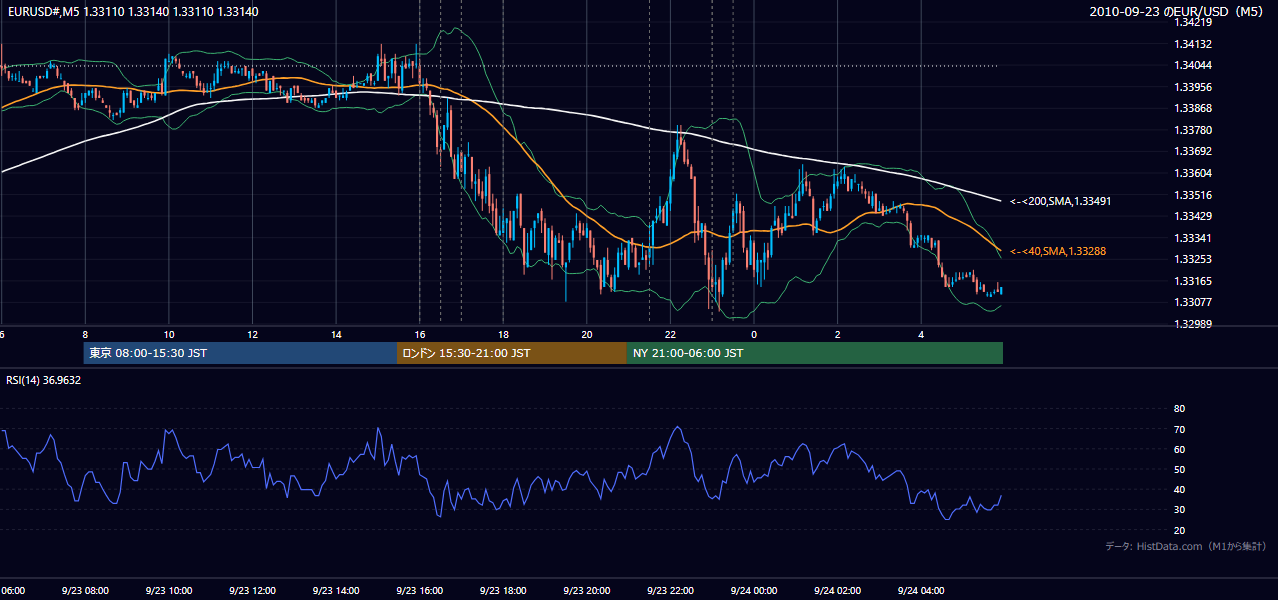This screenshot has height=600, width=1278.
Task: Click price axis value 1.33956
Action: point(1194,87)
